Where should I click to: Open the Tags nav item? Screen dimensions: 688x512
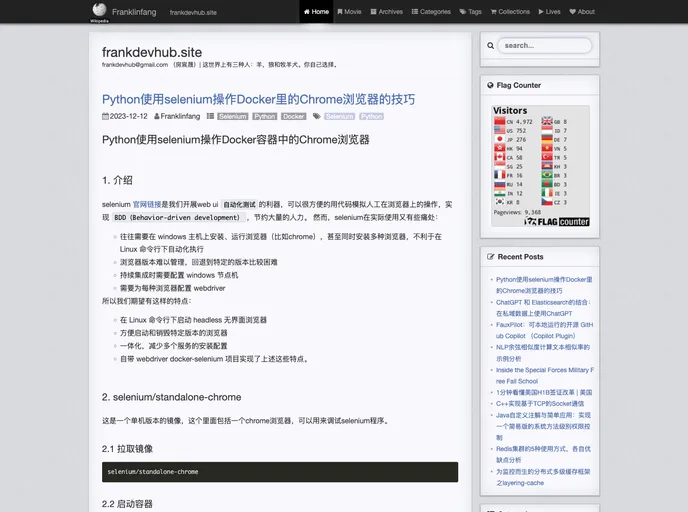click(470, 11)
